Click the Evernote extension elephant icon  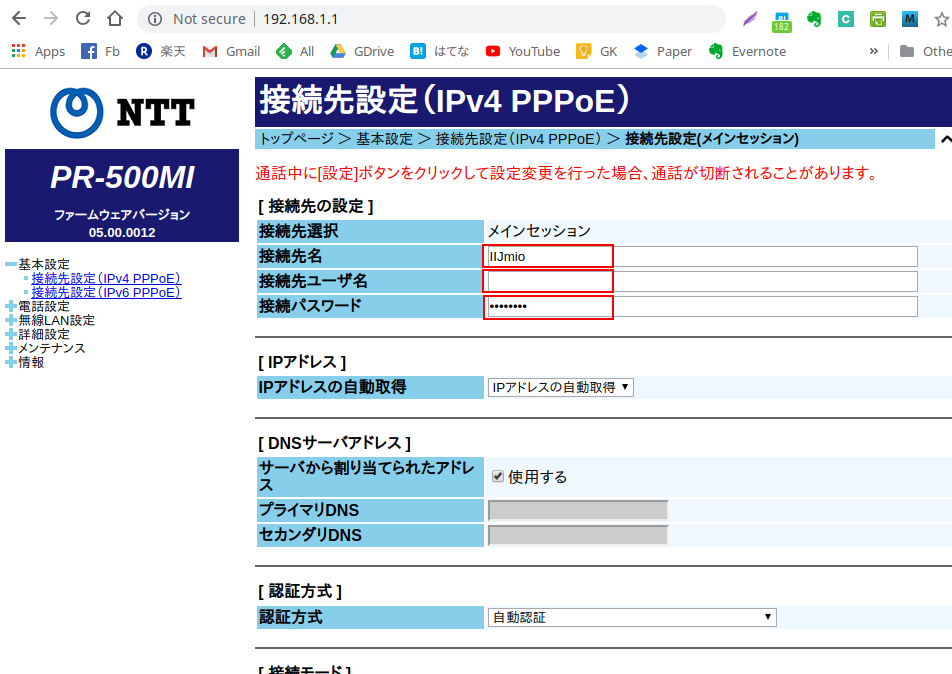point(814,19)
